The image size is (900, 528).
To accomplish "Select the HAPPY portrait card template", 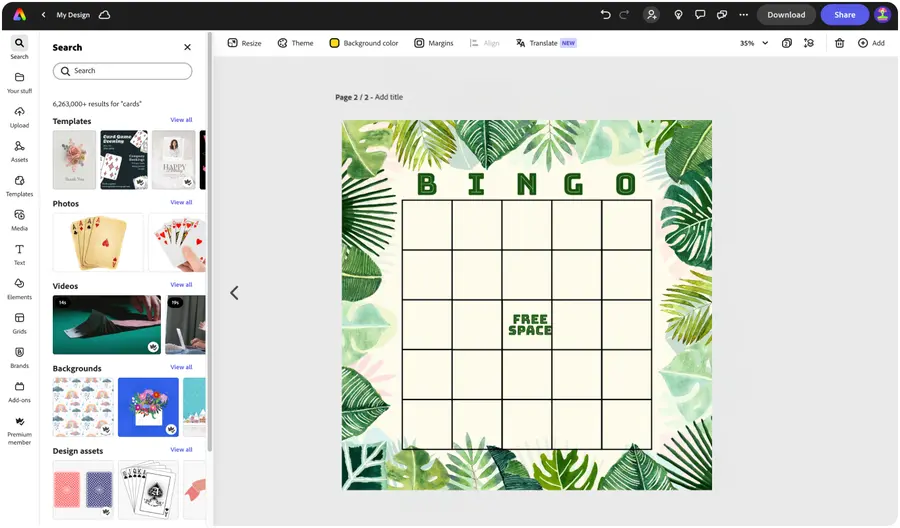I will click(173, 160).
